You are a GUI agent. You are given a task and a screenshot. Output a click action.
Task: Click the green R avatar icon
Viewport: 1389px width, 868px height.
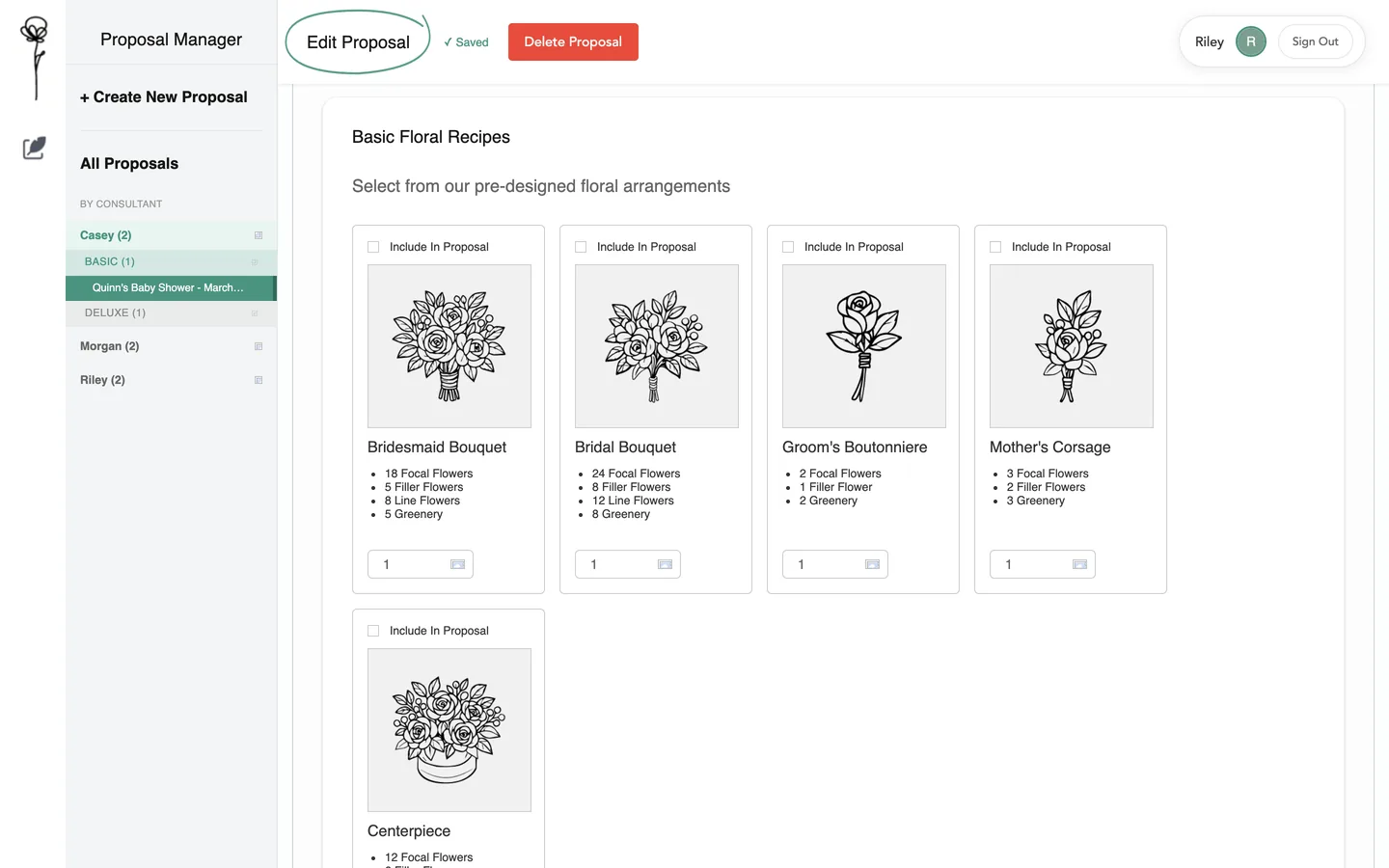click(x=1251, y=41)
